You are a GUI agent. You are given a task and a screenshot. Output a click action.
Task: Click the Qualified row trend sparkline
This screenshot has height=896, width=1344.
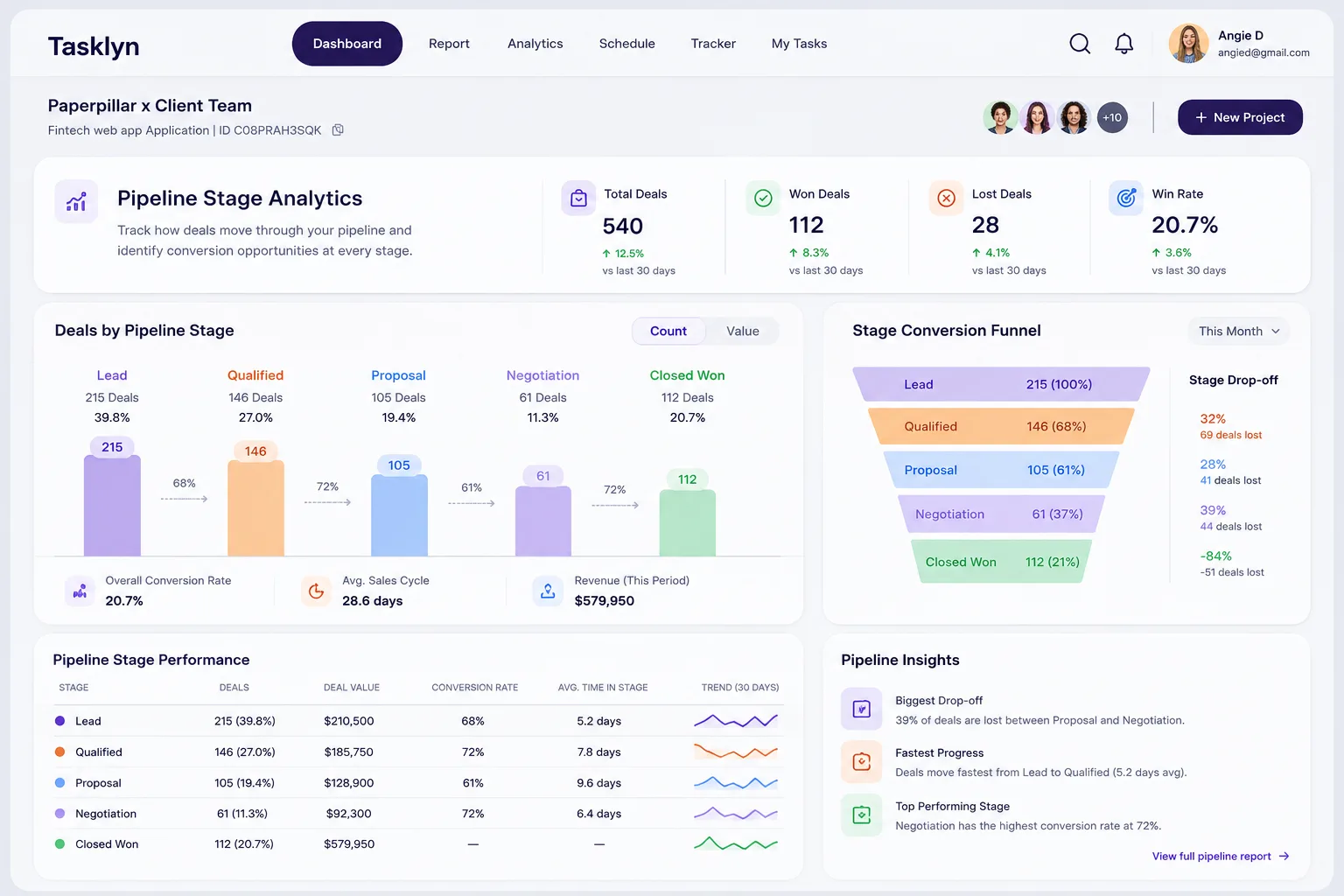(736, 752)
